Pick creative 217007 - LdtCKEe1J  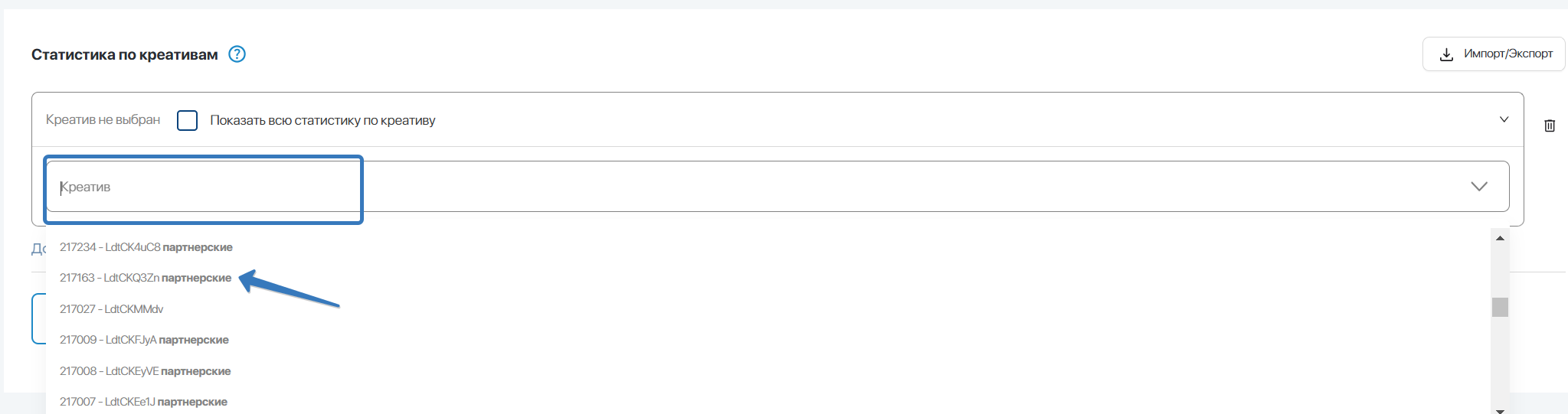pyautogui.click(x=143, y=402)
